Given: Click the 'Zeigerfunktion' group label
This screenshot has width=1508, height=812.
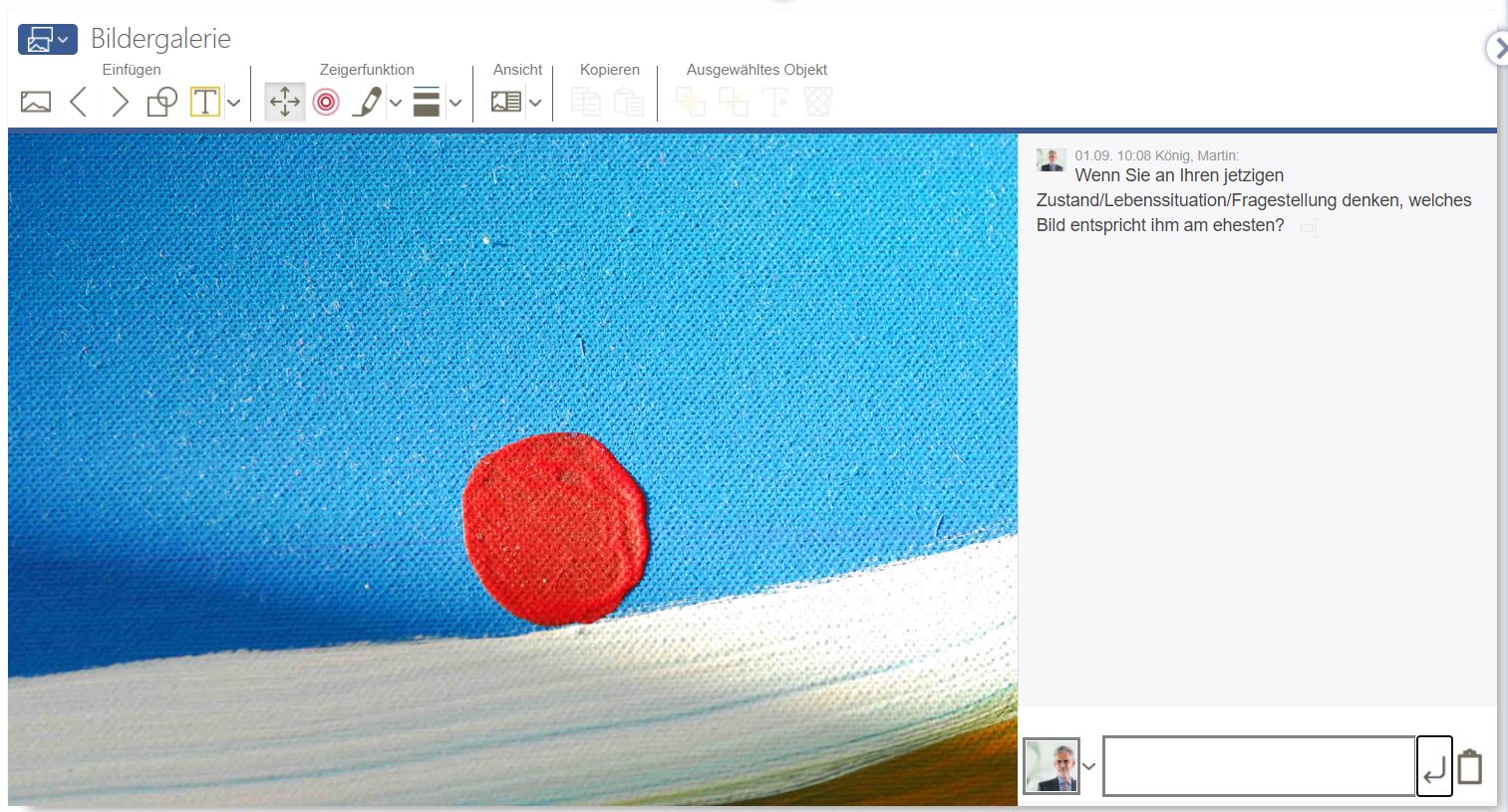Looking at the screenshot, I should point(367,70).
